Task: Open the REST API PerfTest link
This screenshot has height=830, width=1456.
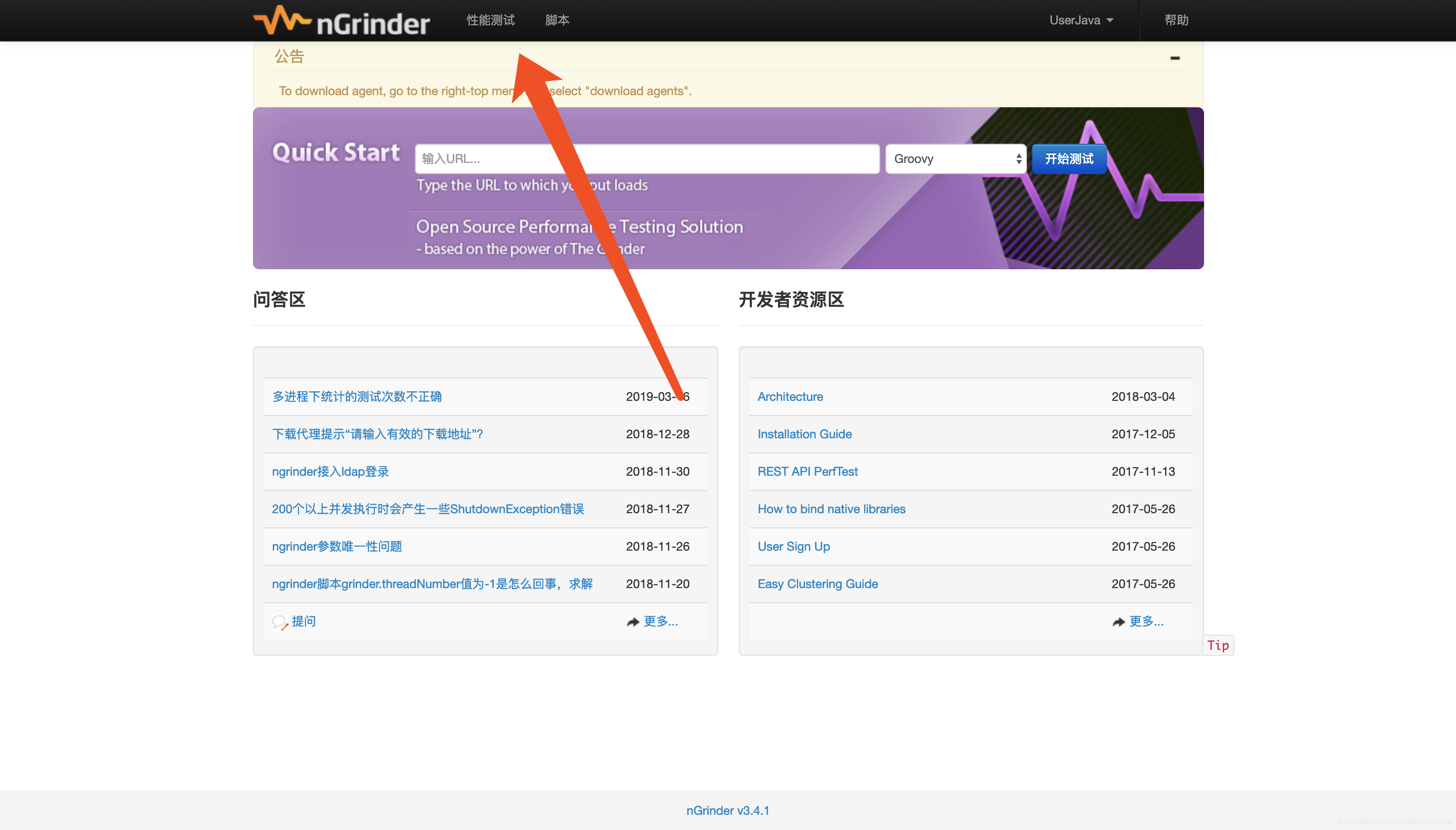Action: pyautogui.click(x=807, y=472)
